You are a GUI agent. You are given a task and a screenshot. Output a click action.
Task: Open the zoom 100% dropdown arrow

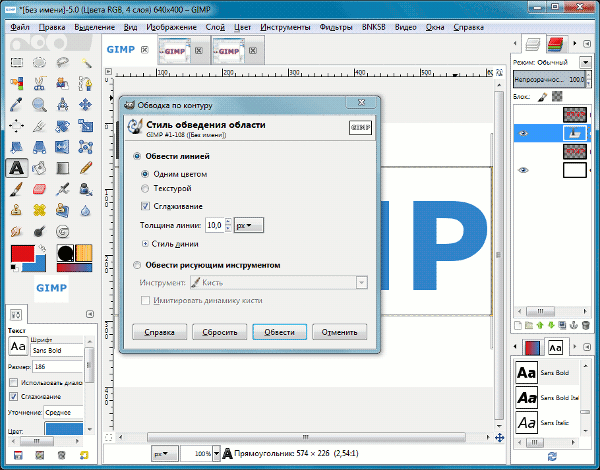tap(217, 454)
